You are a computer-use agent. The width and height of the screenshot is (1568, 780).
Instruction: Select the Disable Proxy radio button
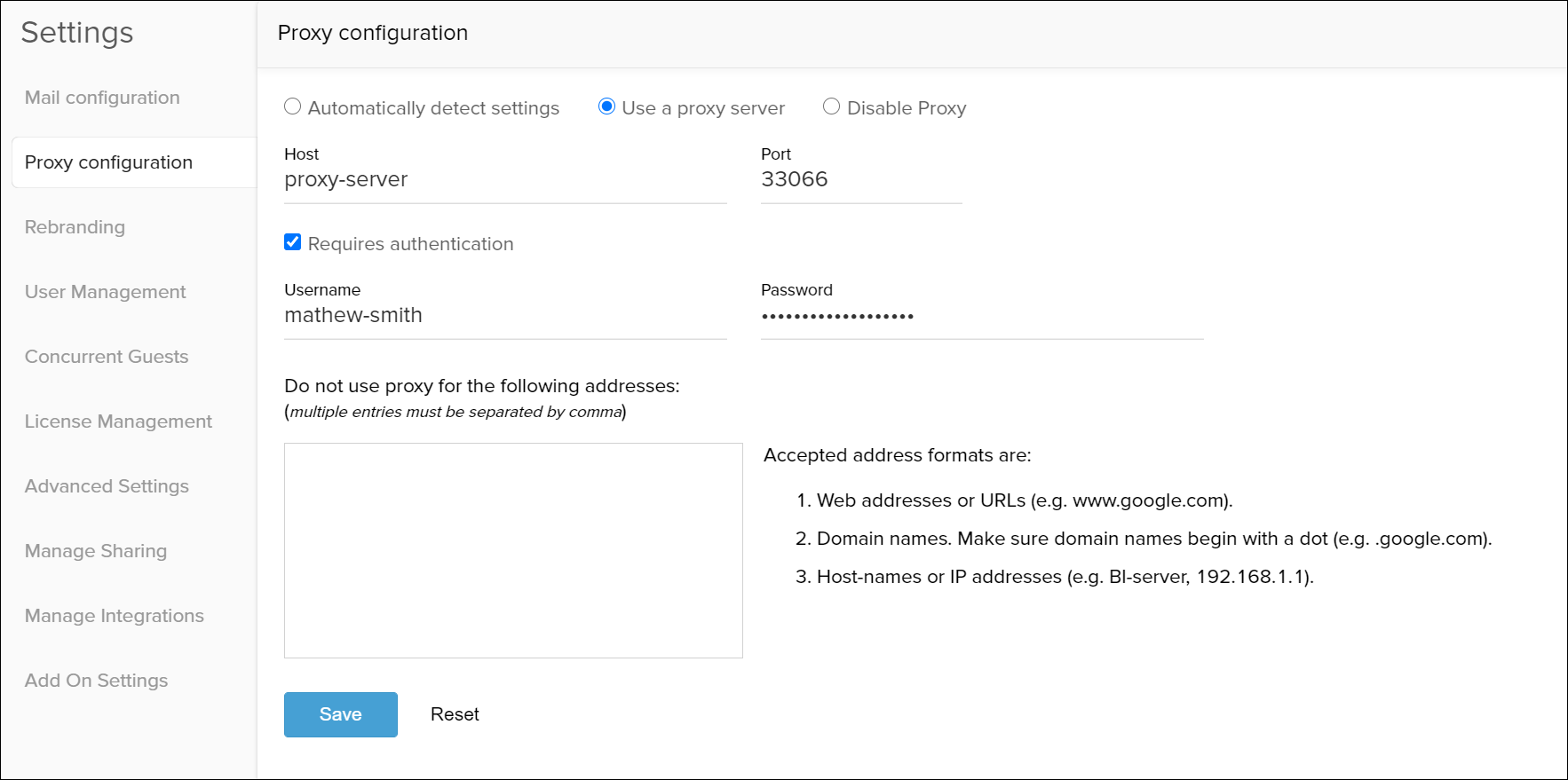[x=831, y=107]
